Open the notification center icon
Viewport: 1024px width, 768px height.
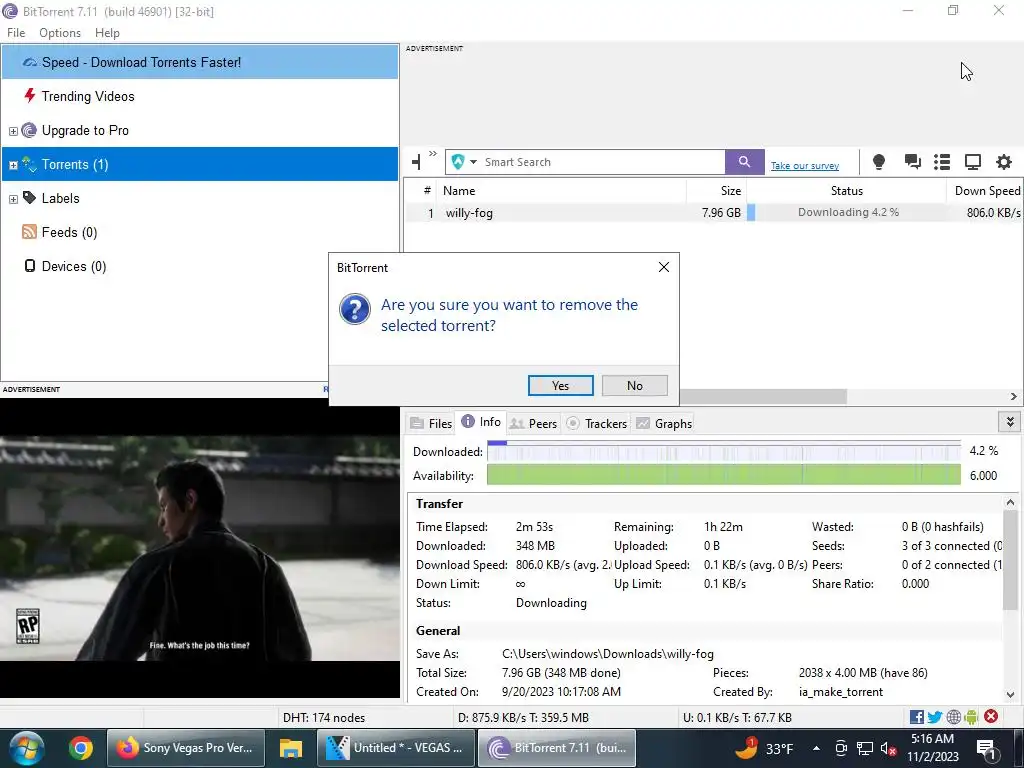pyautogui.click(x=986, y=749)
